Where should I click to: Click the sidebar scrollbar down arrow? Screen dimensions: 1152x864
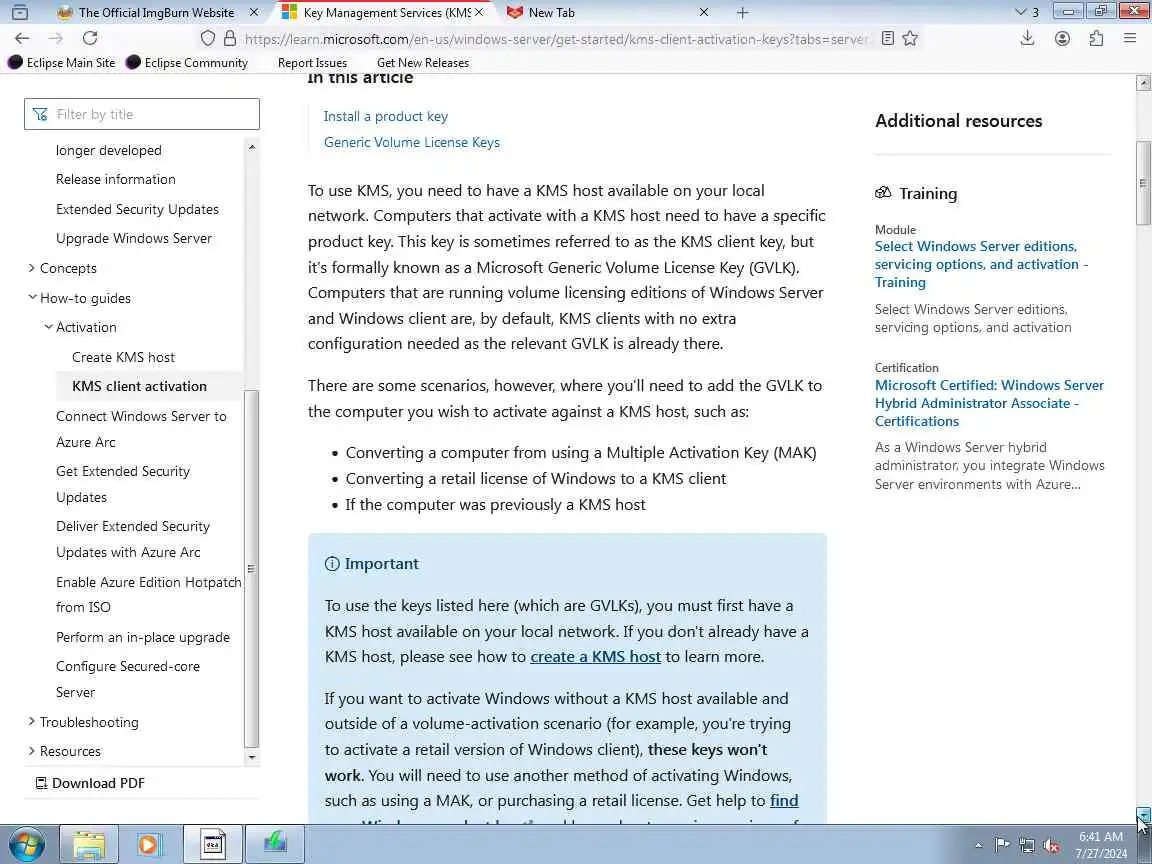point(252,757)
